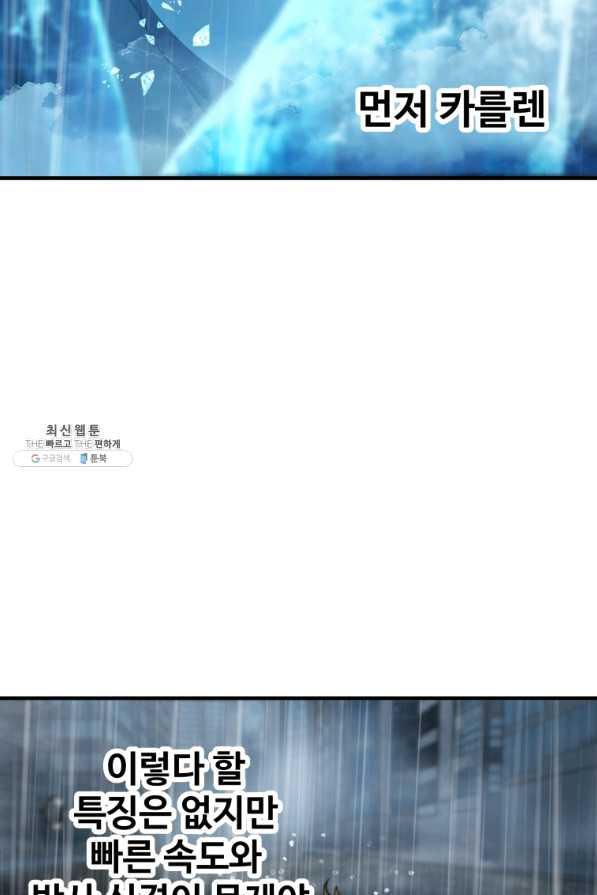Viewport: 597px width, 895px height.
Task: Tap the '이렇다 할' caption line
Action: [x=176, y=768]
